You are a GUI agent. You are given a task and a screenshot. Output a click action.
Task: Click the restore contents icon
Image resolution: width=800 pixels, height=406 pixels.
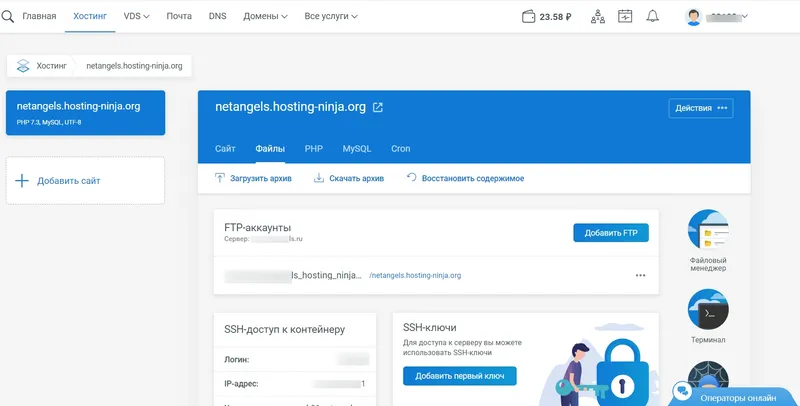click(411, 177)
